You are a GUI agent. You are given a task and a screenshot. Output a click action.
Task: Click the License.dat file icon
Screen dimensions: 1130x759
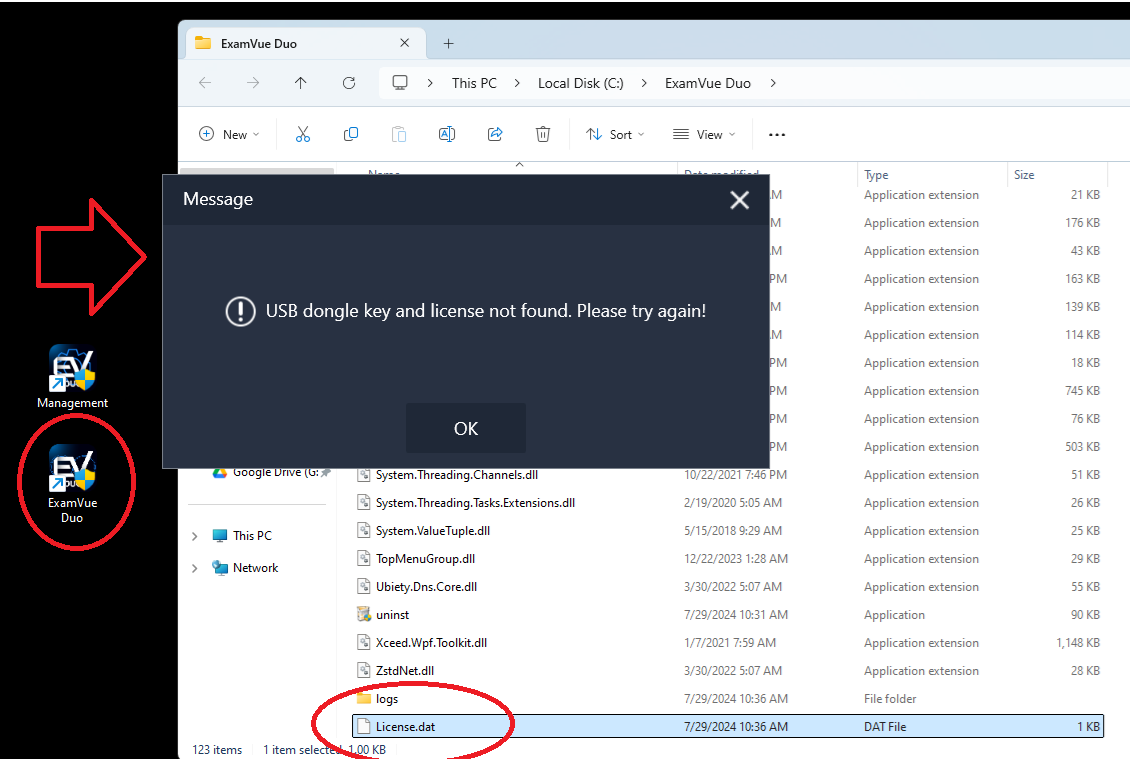tap(364, 727)
